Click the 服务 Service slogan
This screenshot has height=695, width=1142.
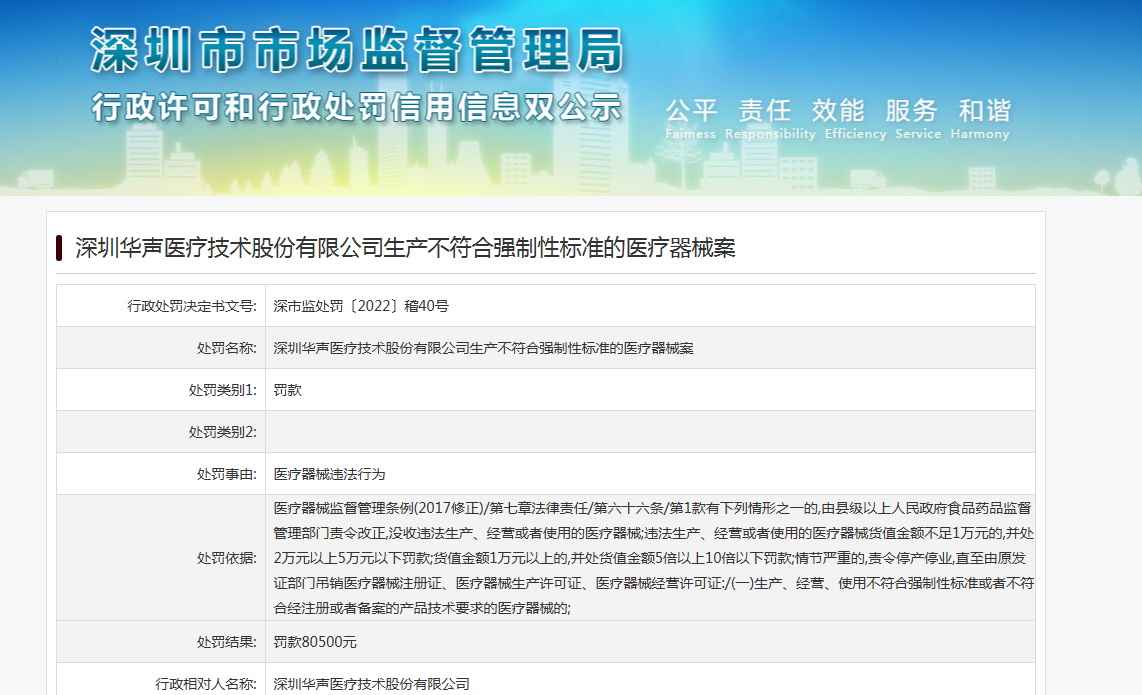(911, 118)
